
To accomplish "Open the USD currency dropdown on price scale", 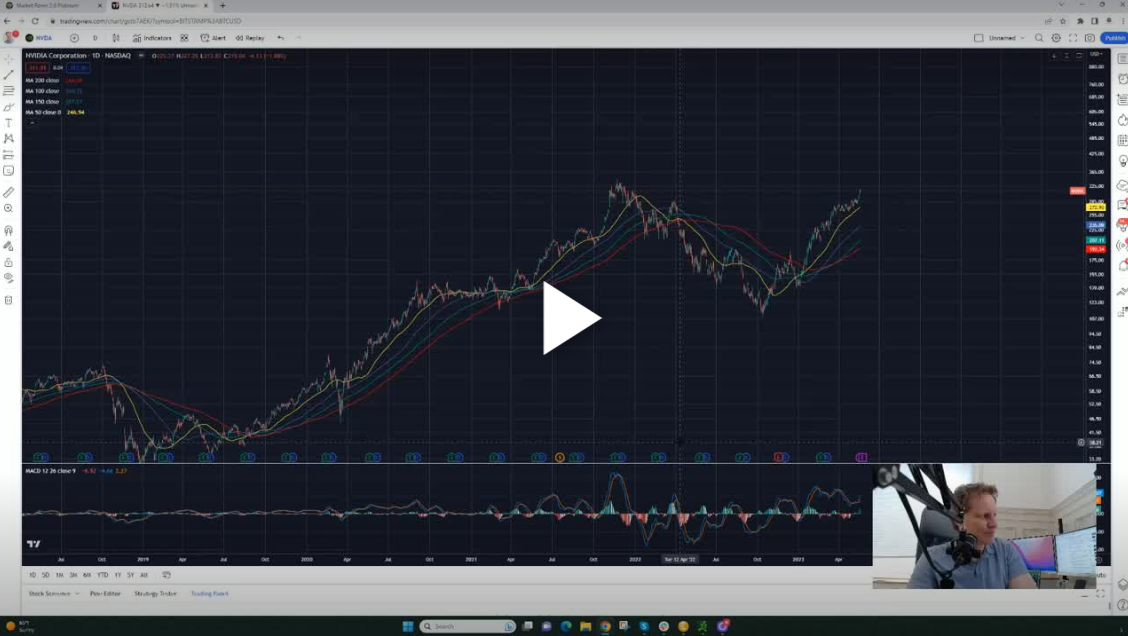I will pyautogui.click(x=1096, y=55).
